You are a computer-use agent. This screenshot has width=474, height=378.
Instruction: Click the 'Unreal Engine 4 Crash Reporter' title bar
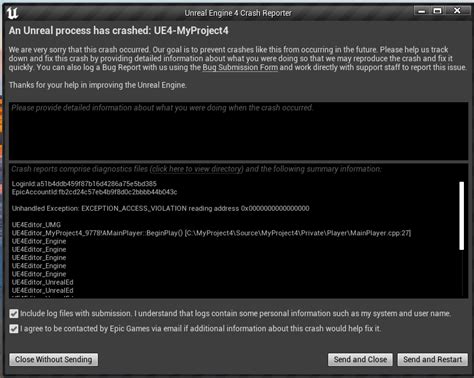(x=238, y=13)
